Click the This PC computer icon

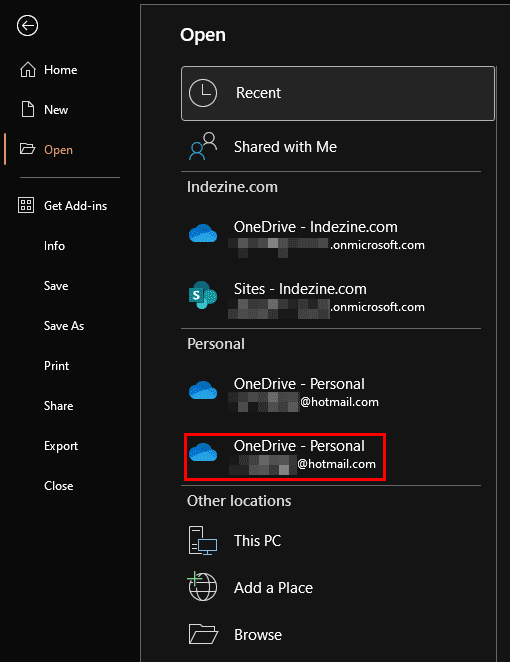203,540
